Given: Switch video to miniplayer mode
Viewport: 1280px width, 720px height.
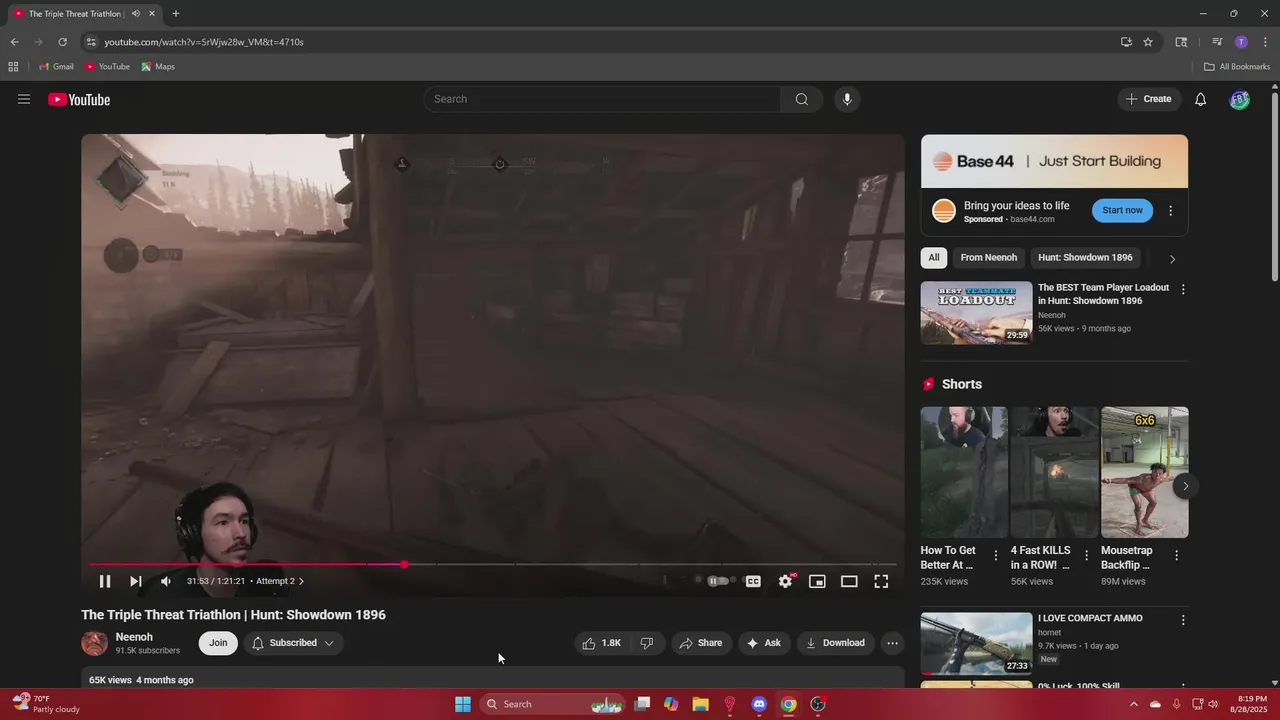Looking at the screenshot, I should tap(817, 581).
